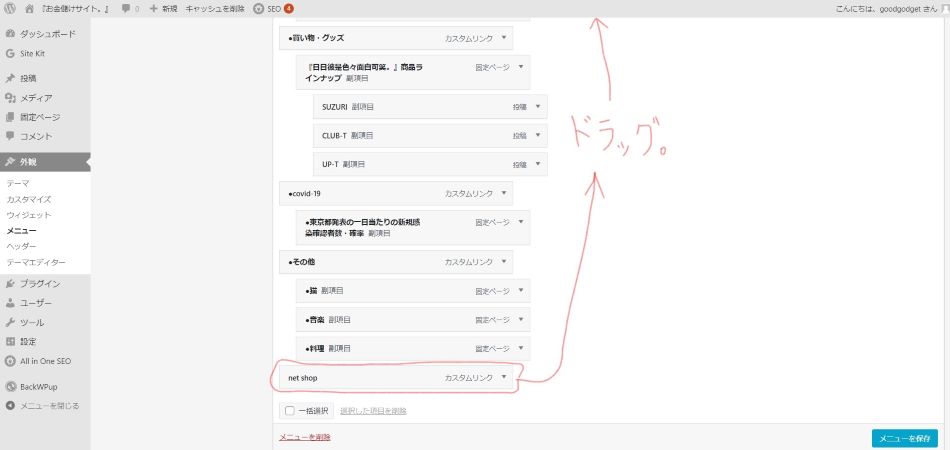Click the Site Kit G icon
This screenshot has height=450, width=950.
pyautogui.click(x=10, y=53)
